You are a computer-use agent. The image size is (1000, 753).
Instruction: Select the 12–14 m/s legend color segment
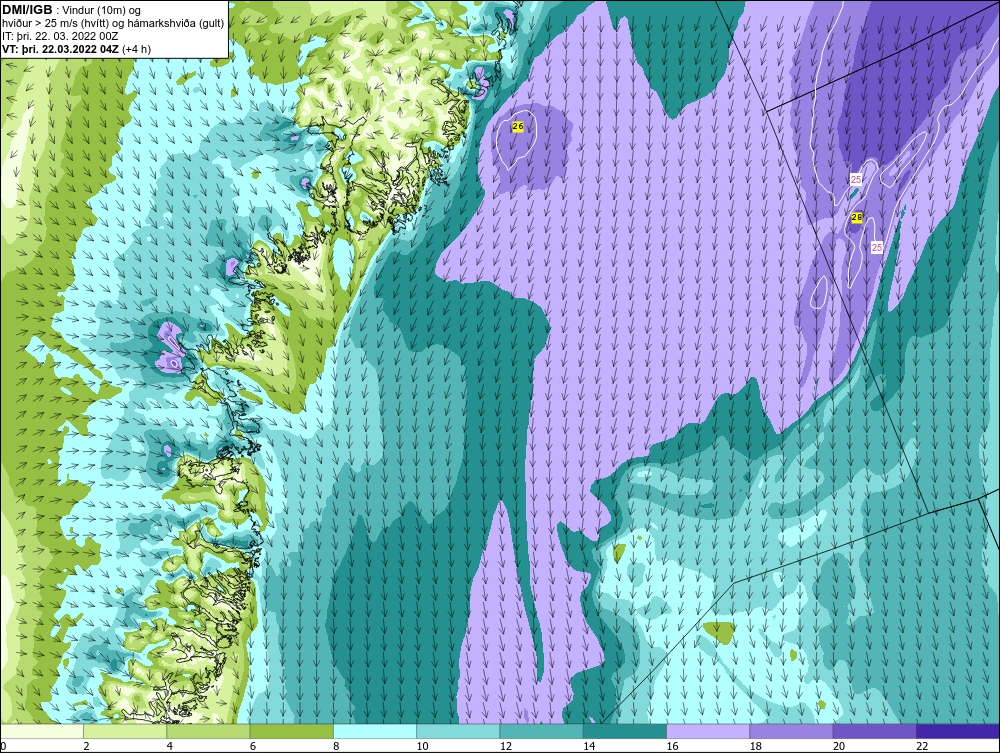click(x=541, y=731)
